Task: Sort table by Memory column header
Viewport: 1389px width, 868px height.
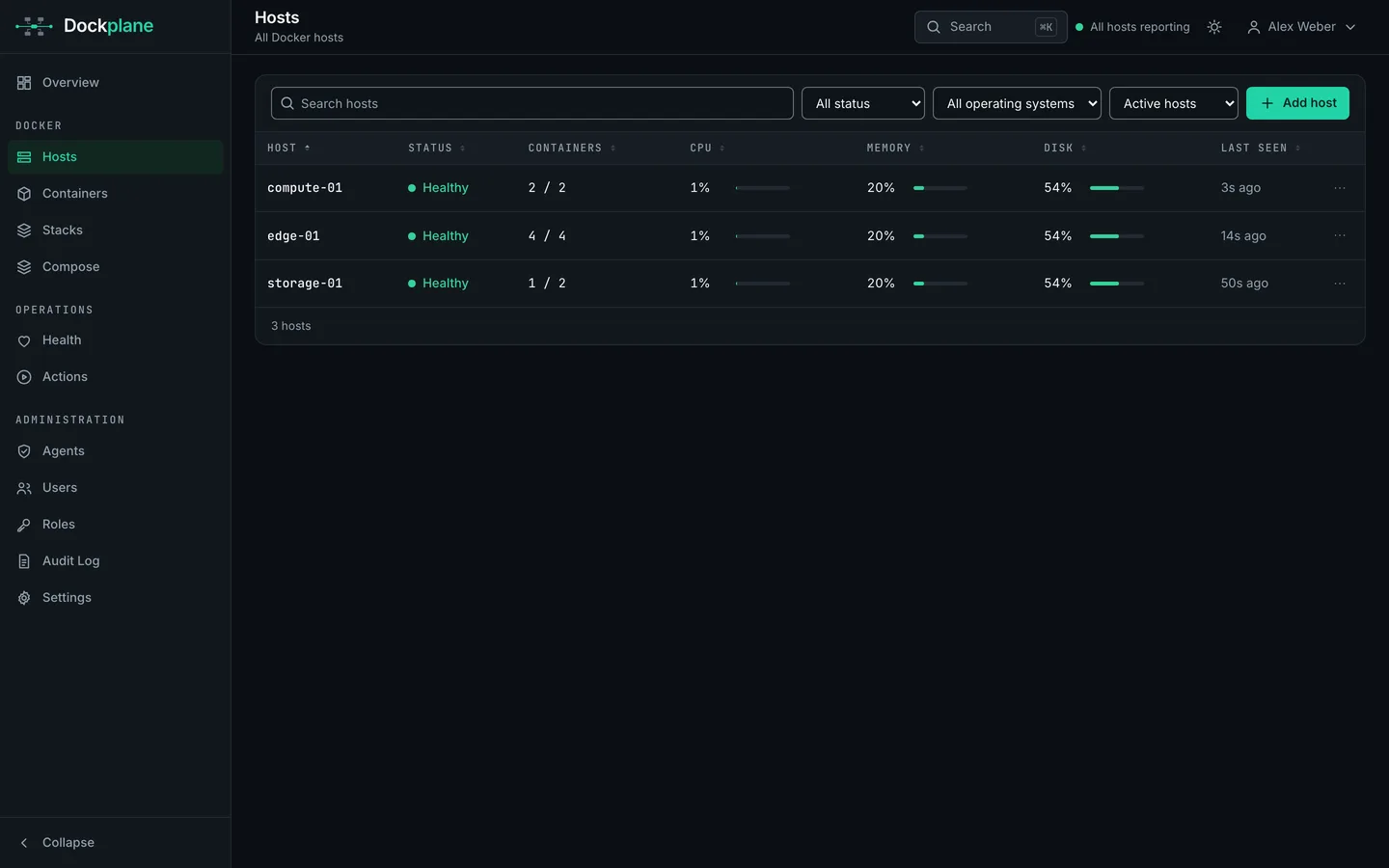Action: click(895, 148)
